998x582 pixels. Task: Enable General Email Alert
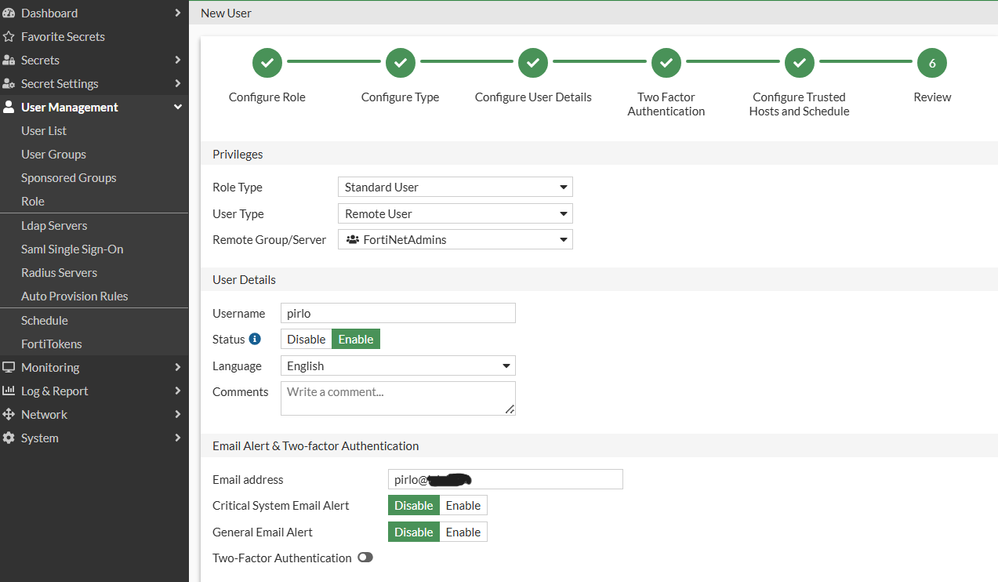pyautogui.click(x=463, y=532)
